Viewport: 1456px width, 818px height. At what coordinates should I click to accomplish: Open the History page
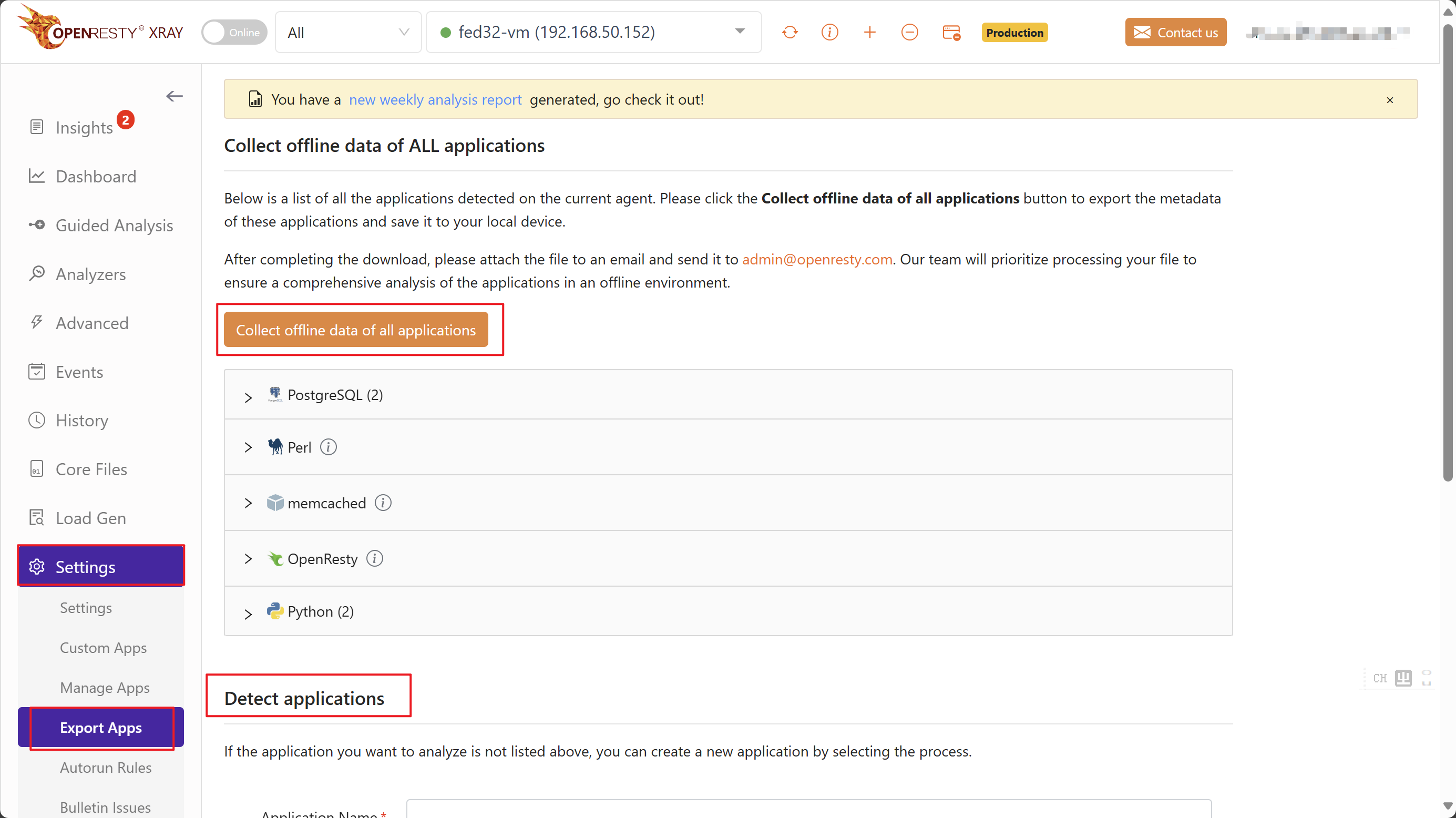(81, 420)
